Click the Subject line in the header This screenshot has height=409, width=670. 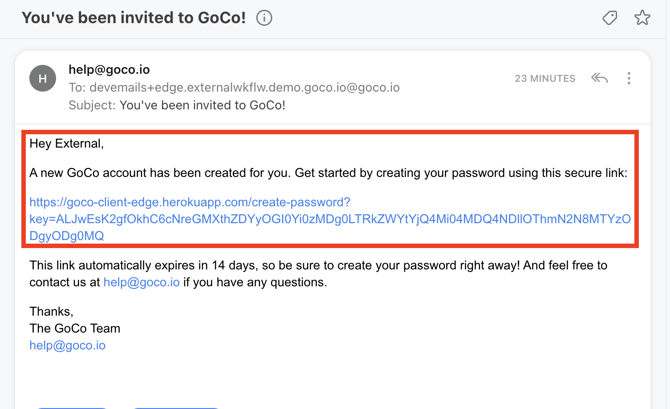click(177, 105)
